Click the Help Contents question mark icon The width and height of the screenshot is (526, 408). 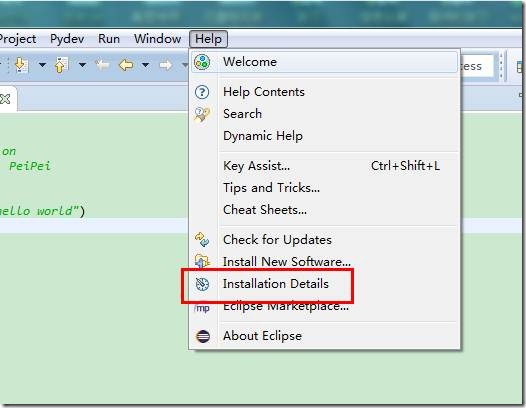(x=202, y=92)
